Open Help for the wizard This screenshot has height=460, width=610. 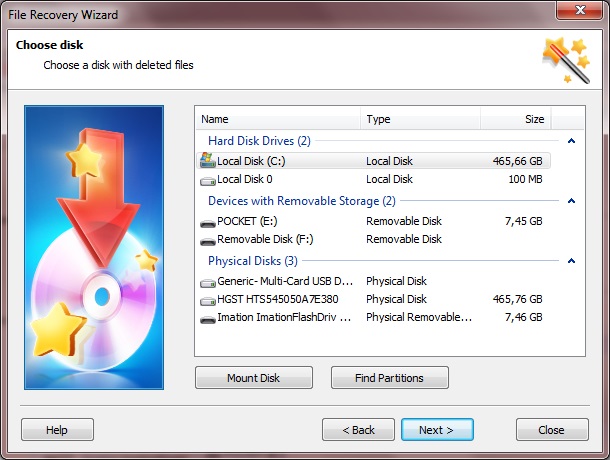57,430
